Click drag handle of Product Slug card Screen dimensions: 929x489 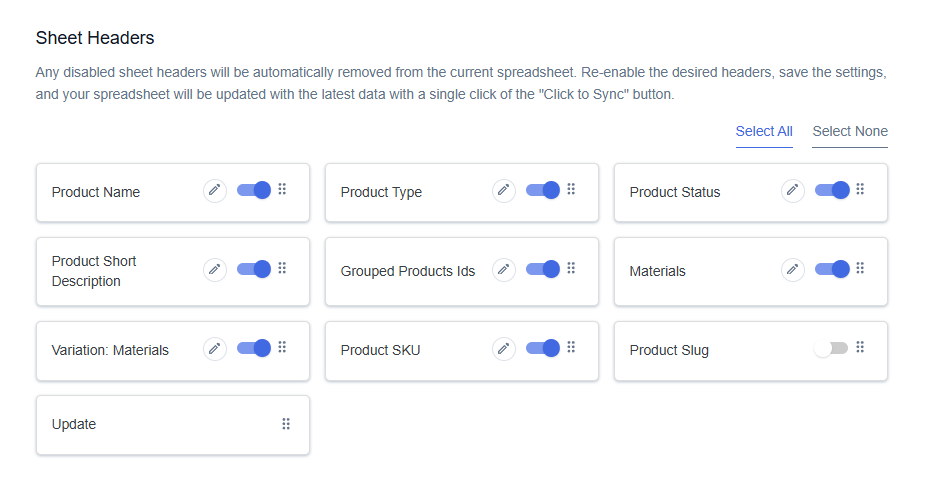click(860, 347)
